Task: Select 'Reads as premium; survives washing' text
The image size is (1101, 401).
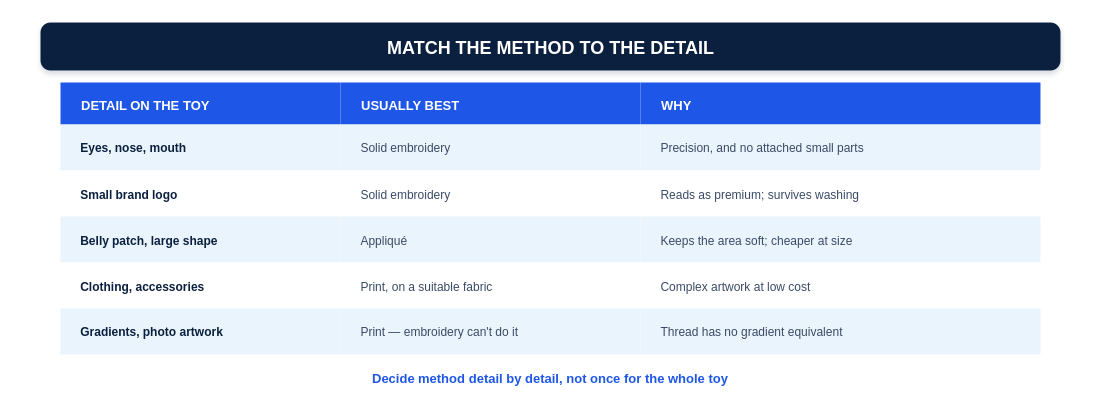Action: click(x=759, y=195)
